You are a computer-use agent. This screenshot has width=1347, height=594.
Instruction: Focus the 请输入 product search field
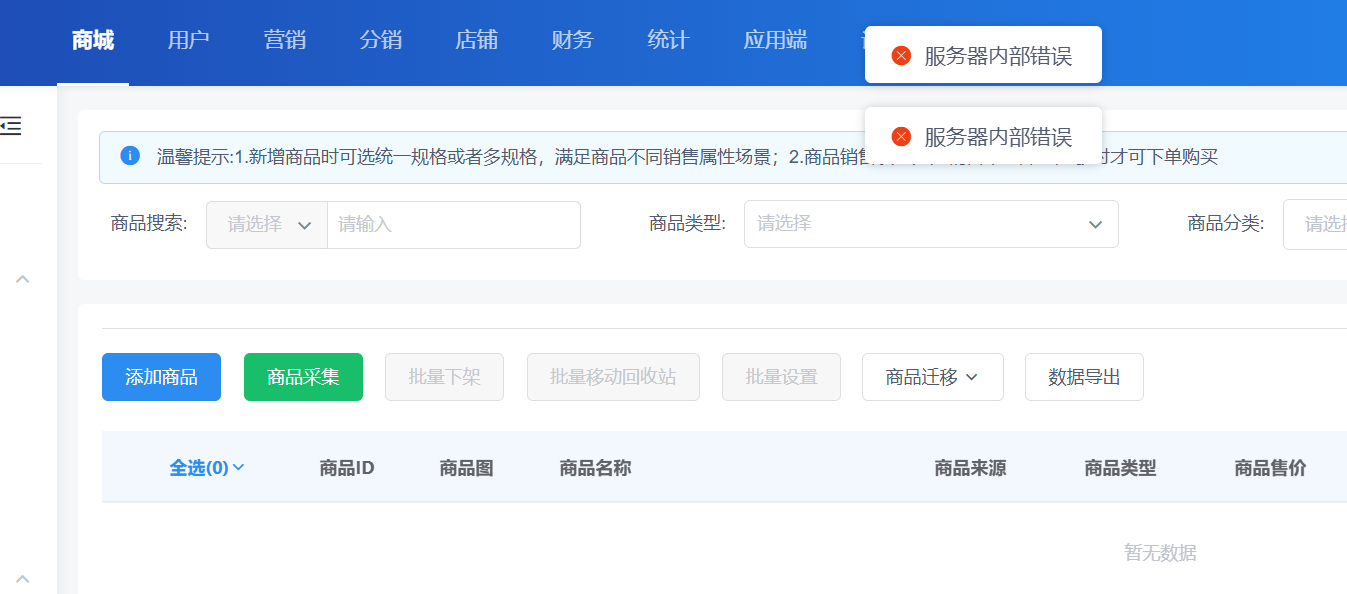[453, 225]
